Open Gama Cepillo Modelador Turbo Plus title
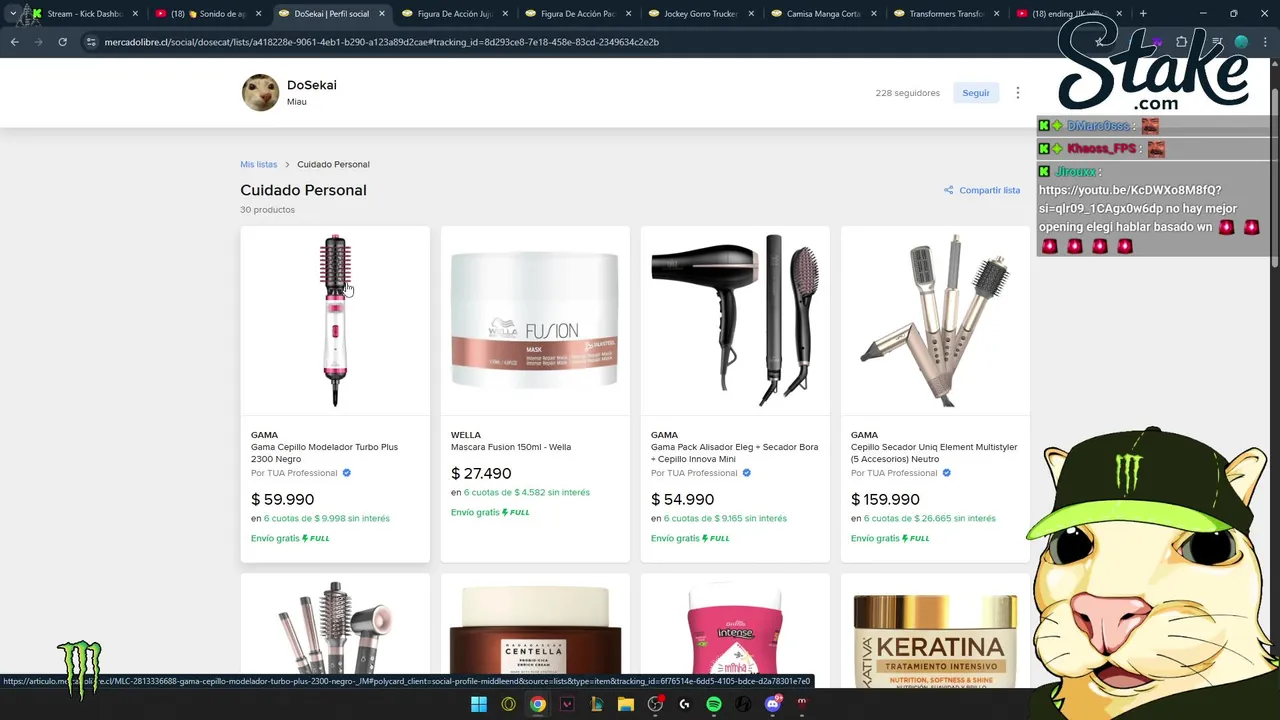This screenshot has height=720, width=1280. tap(324, 453)
